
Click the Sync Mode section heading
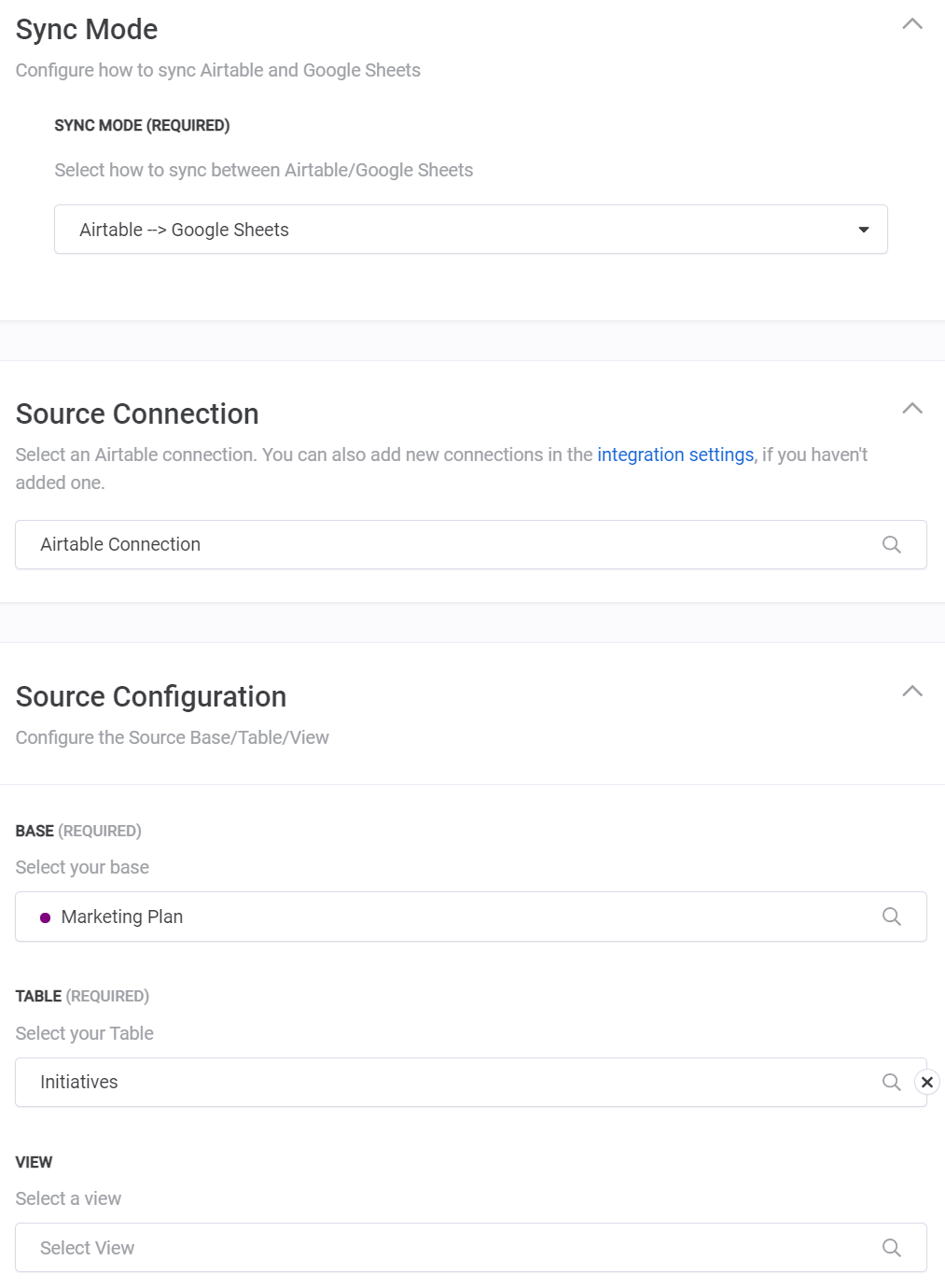point(87,30)
